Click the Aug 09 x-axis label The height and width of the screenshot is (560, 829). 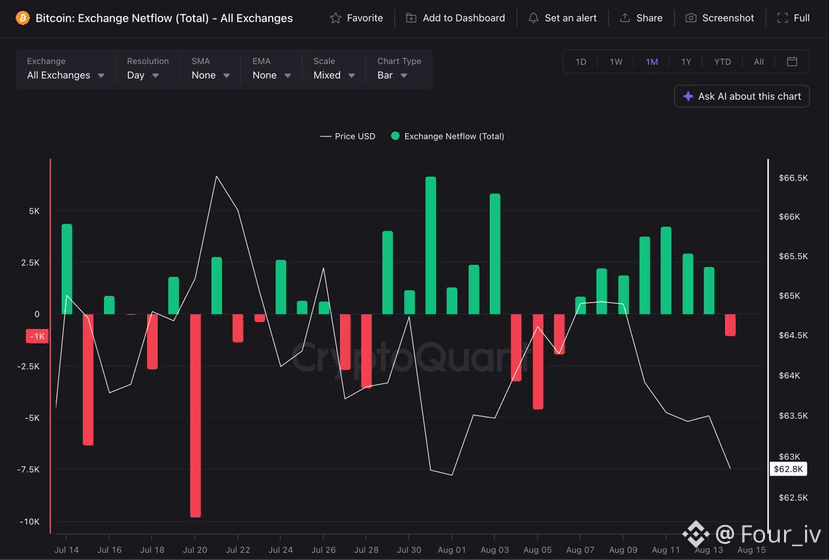point(623,550)
